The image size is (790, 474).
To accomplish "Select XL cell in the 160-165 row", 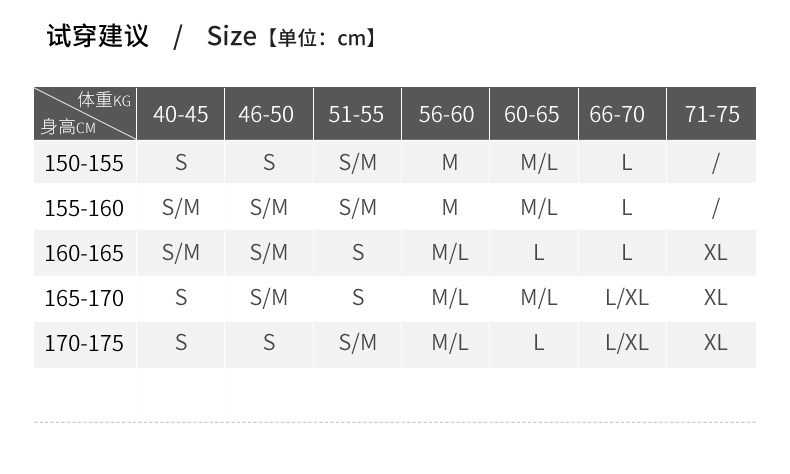I will pyautogui.click(x=715, y=252).
